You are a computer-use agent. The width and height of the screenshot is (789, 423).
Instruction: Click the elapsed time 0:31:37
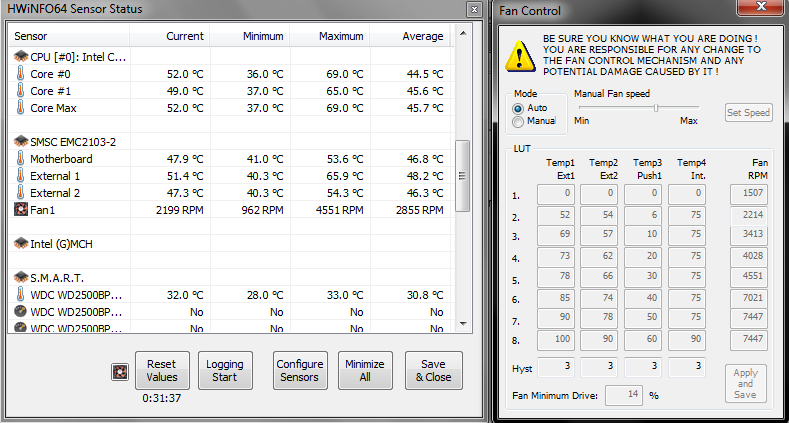pyautogui.click(x=162, y=398)
